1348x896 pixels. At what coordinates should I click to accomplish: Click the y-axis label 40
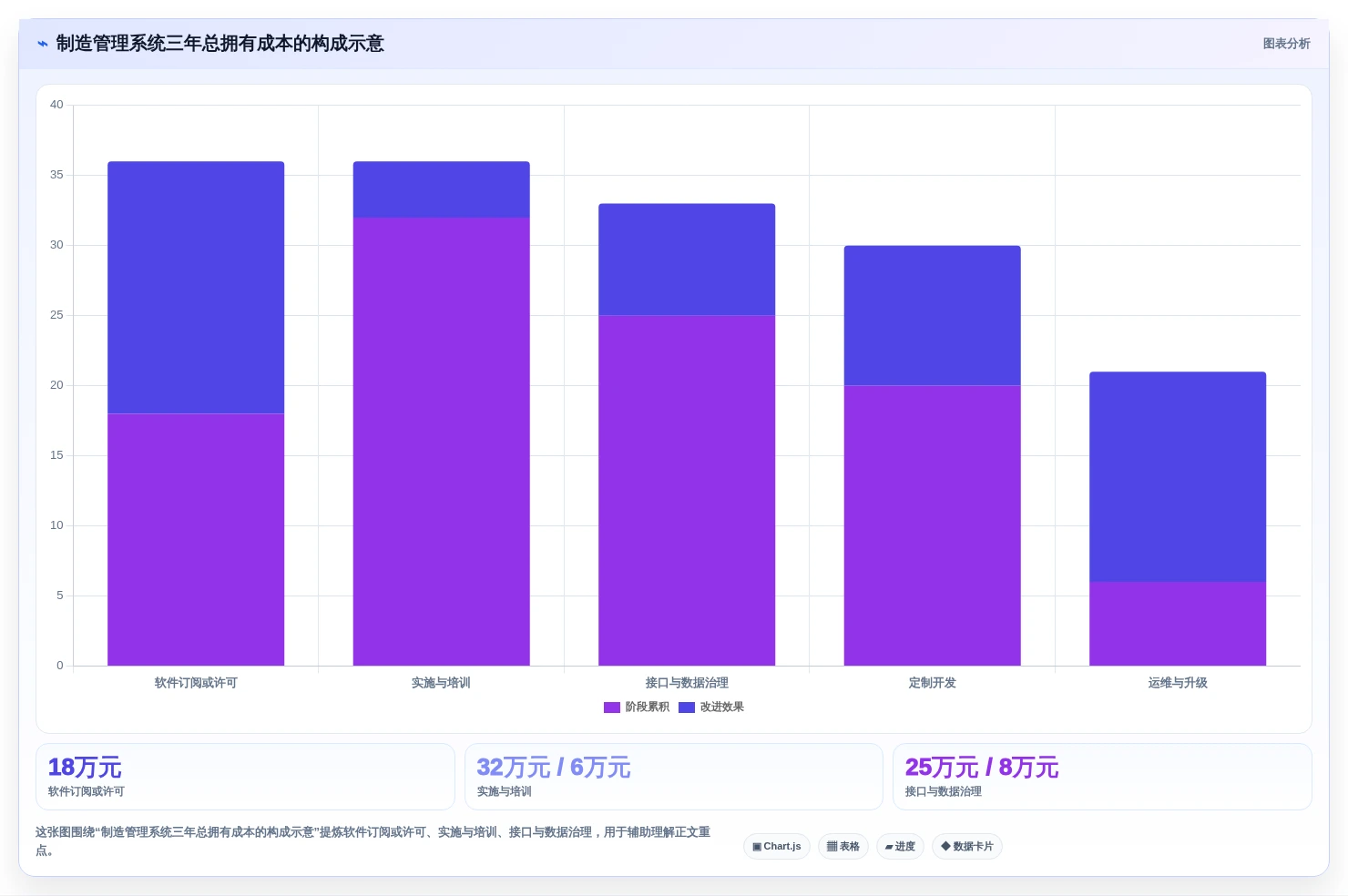tap(56, 105)
